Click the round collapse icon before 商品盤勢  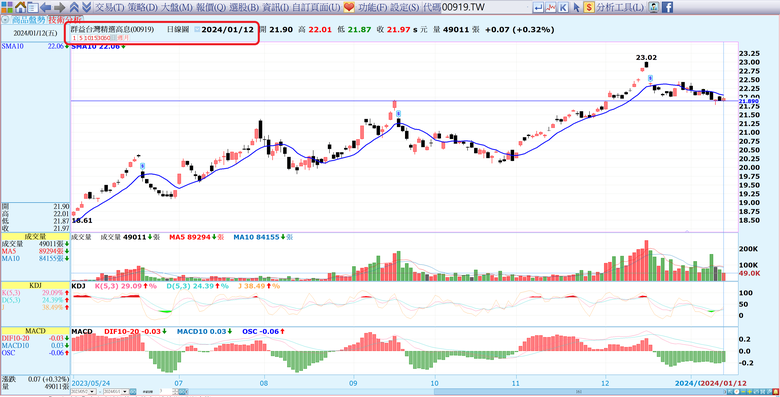click(x=5, y=20)
